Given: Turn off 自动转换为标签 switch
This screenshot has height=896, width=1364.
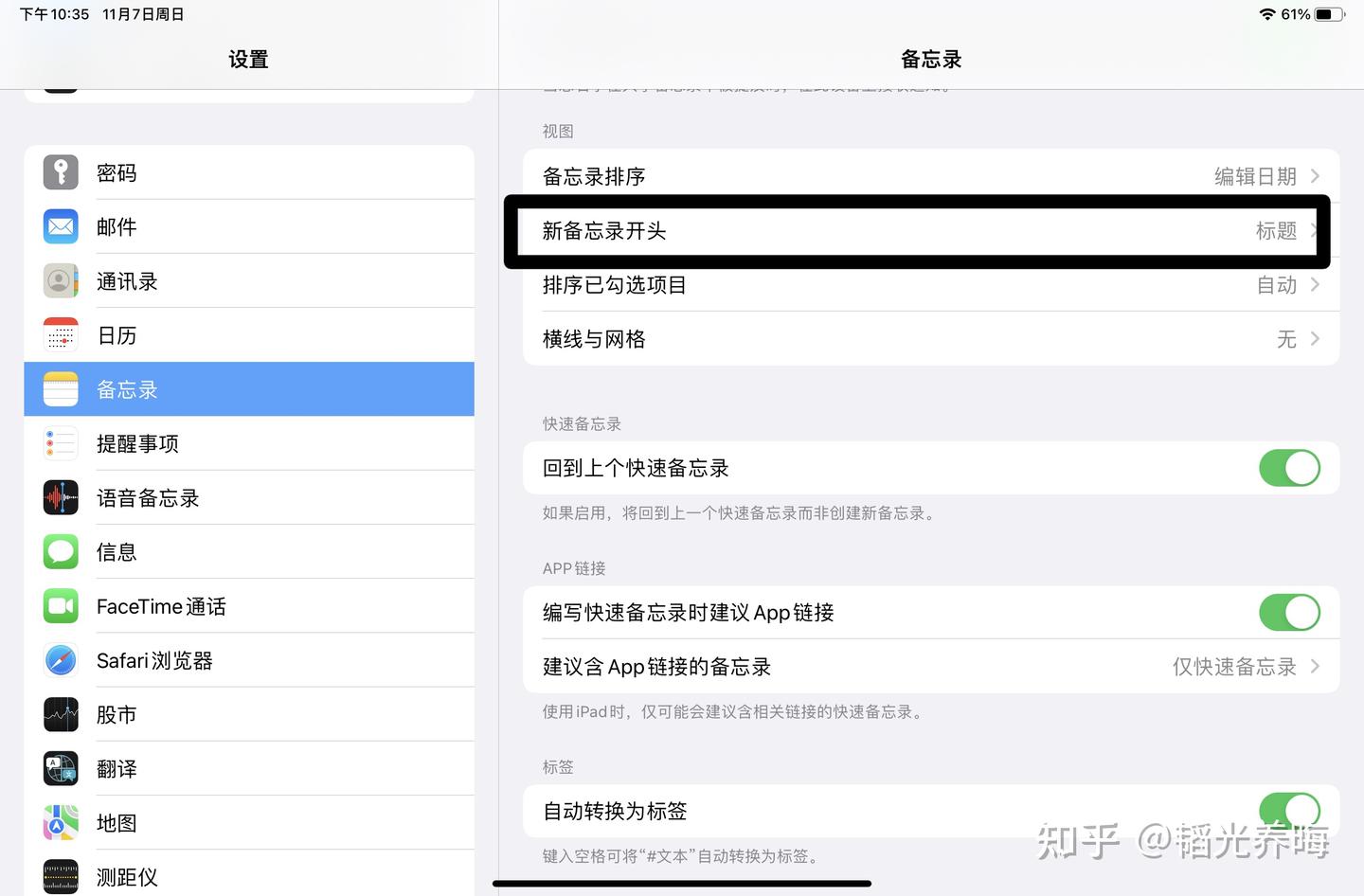Looking at the screenshot, I should [1289, 811].
